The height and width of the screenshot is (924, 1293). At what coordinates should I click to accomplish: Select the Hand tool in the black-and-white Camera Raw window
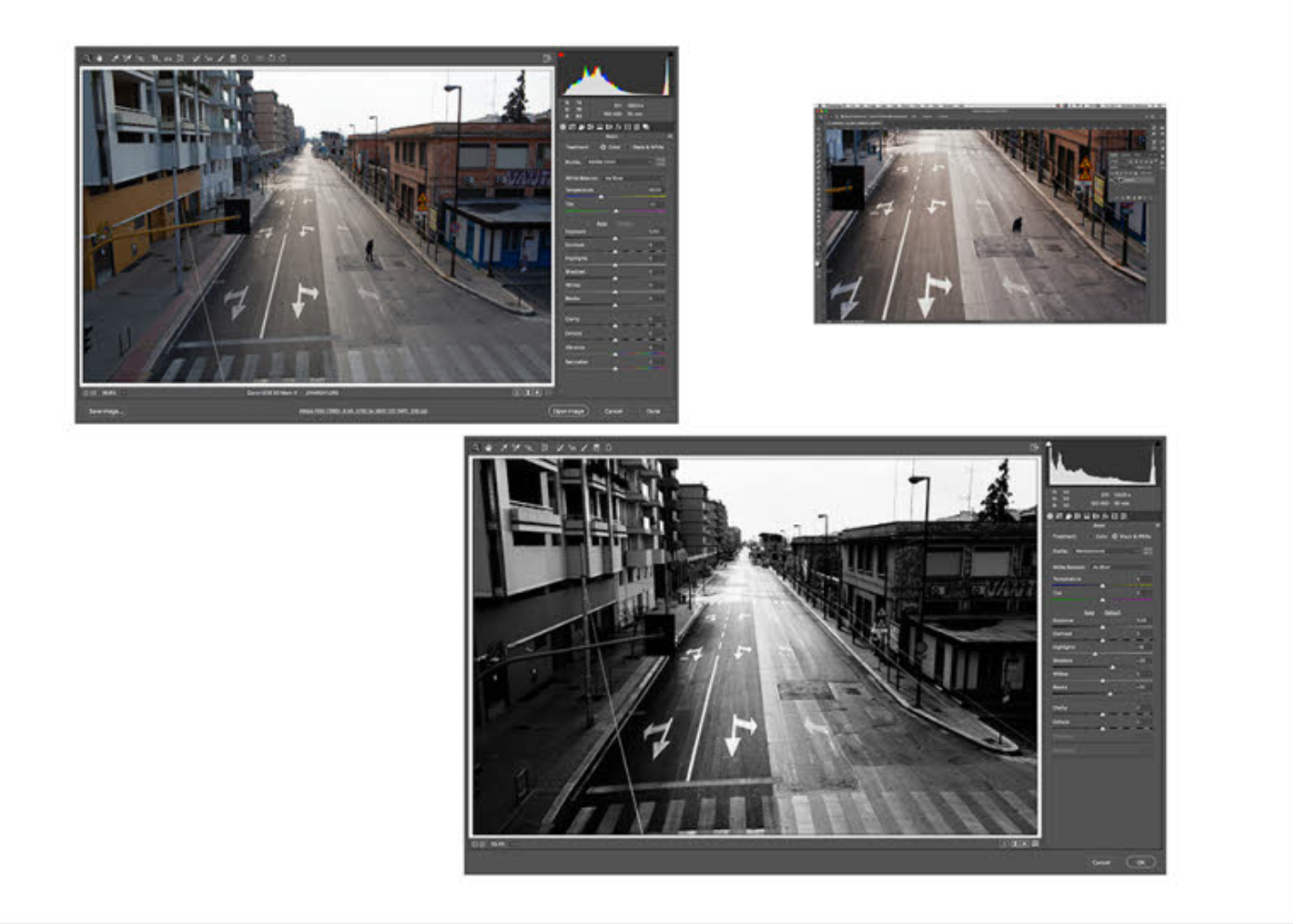488,447
